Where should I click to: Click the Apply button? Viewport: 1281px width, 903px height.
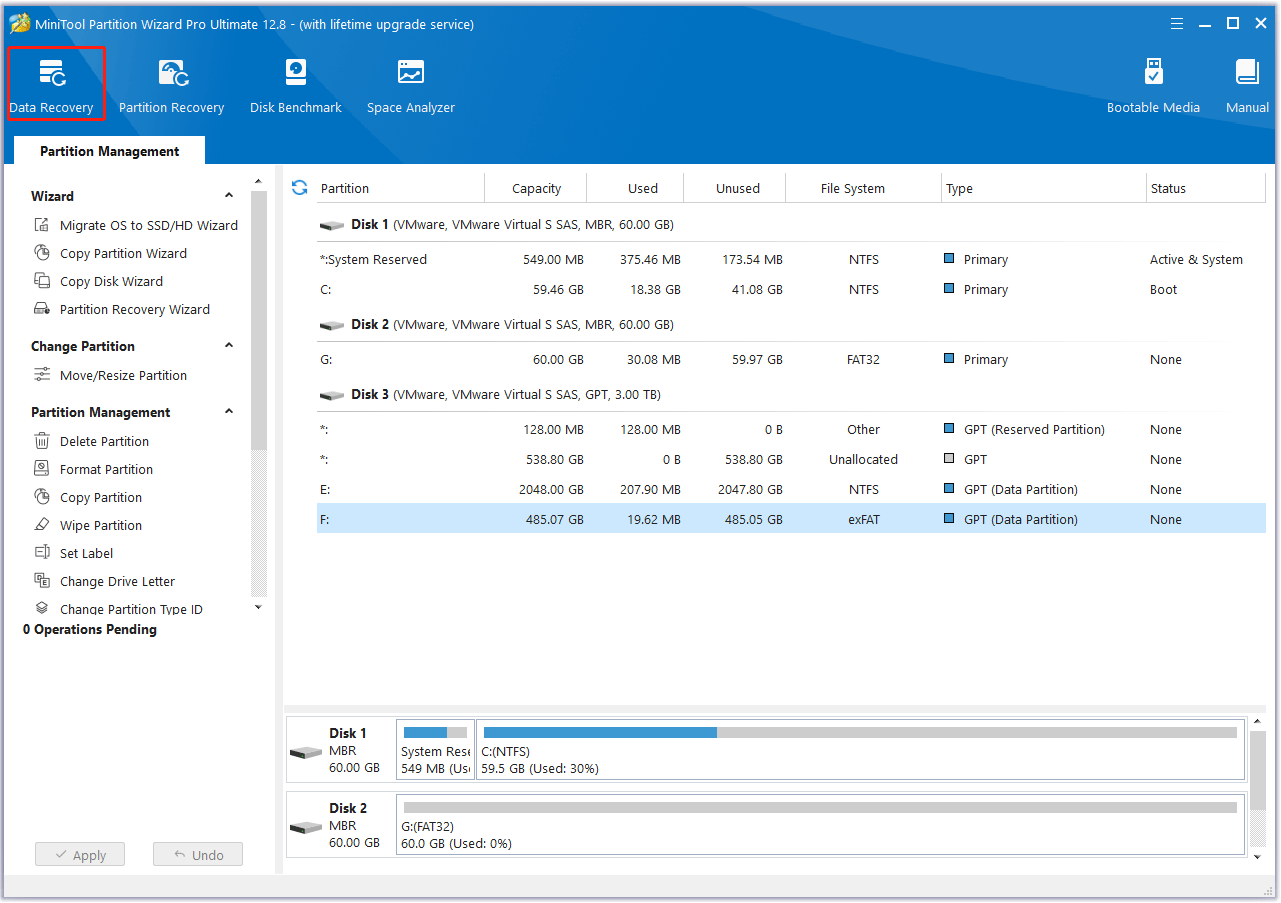click(80, 855)
